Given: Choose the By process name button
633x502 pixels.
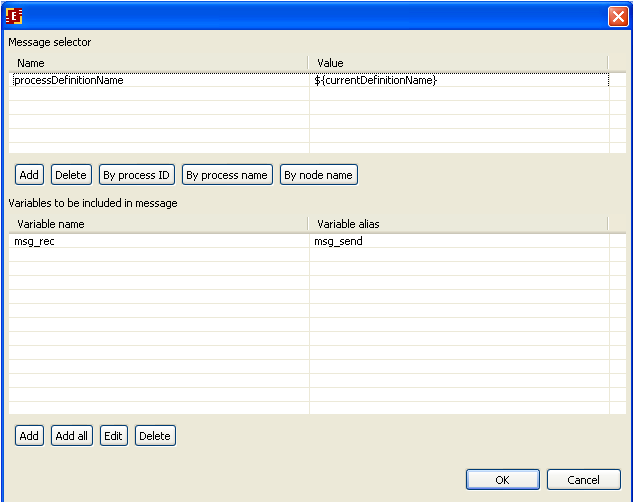Looking at the screenshot, I should click(227, 175).
